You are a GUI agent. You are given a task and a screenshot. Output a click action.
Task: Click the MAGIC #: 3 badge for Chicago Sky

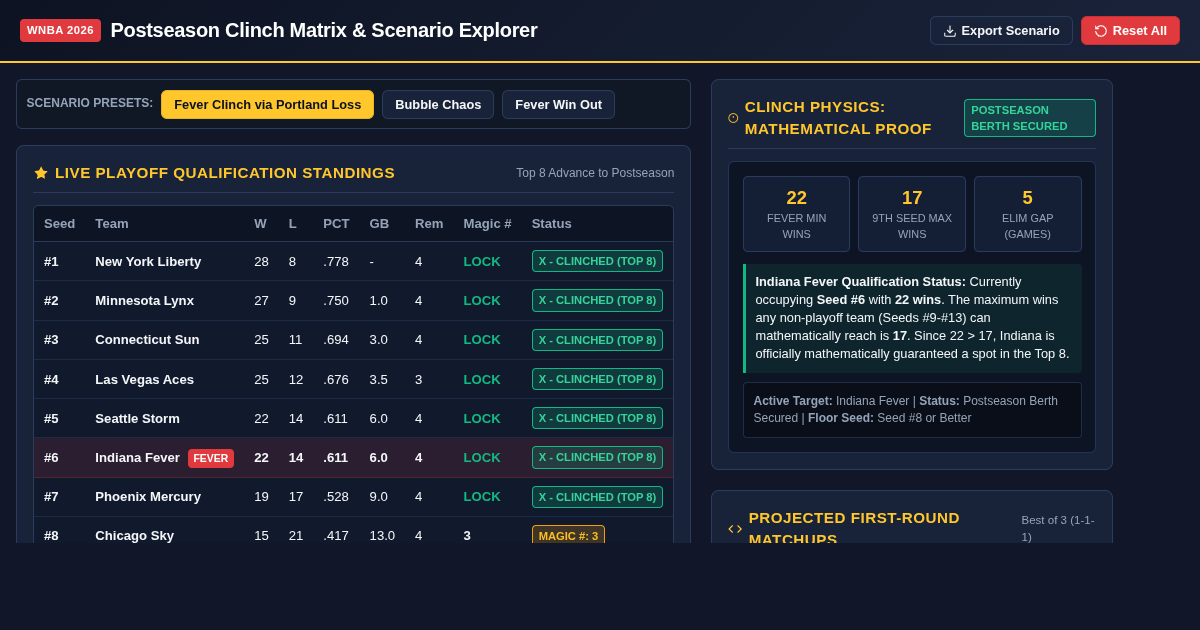(568, 535)
